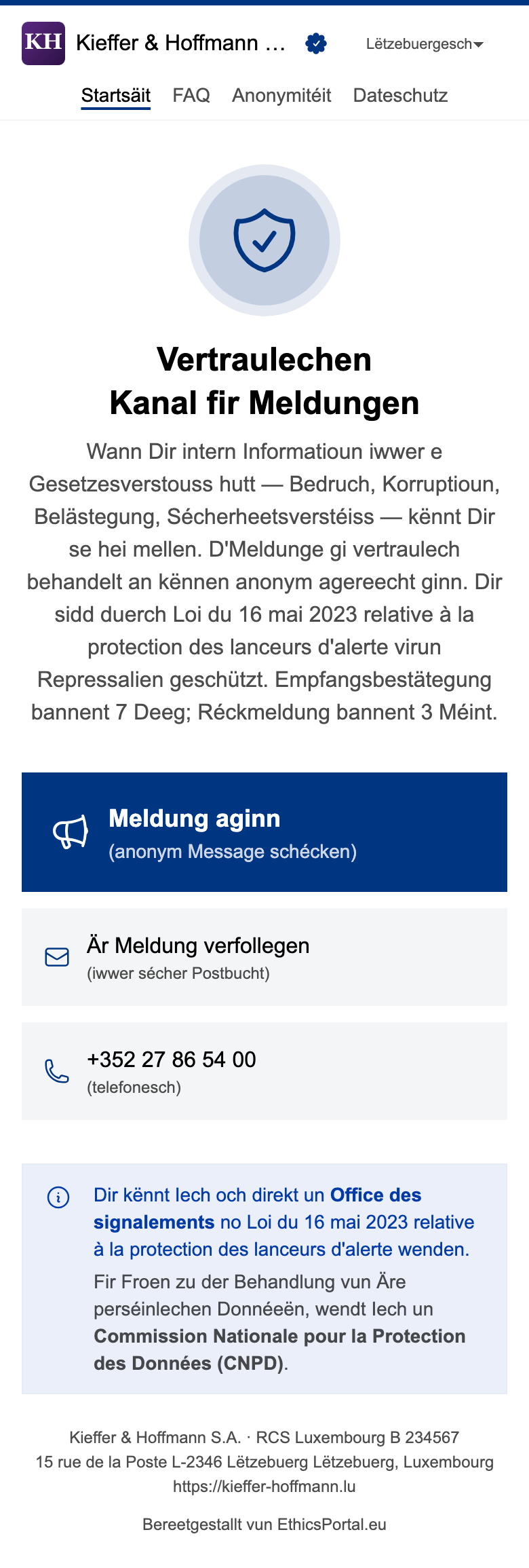Switch to the Anonymitéit tab
The width and height of the screenshot is (529, 1568).
[x=281, y=96]
